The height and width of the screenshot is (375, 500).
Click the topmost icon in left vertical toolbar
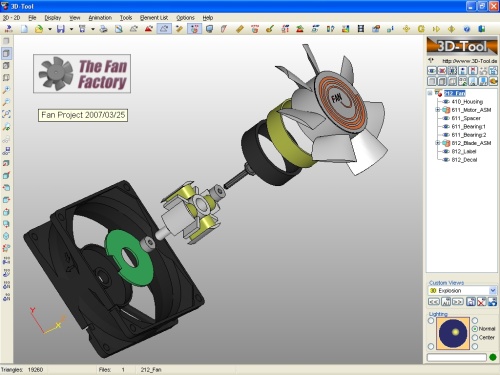coord(6,41)
